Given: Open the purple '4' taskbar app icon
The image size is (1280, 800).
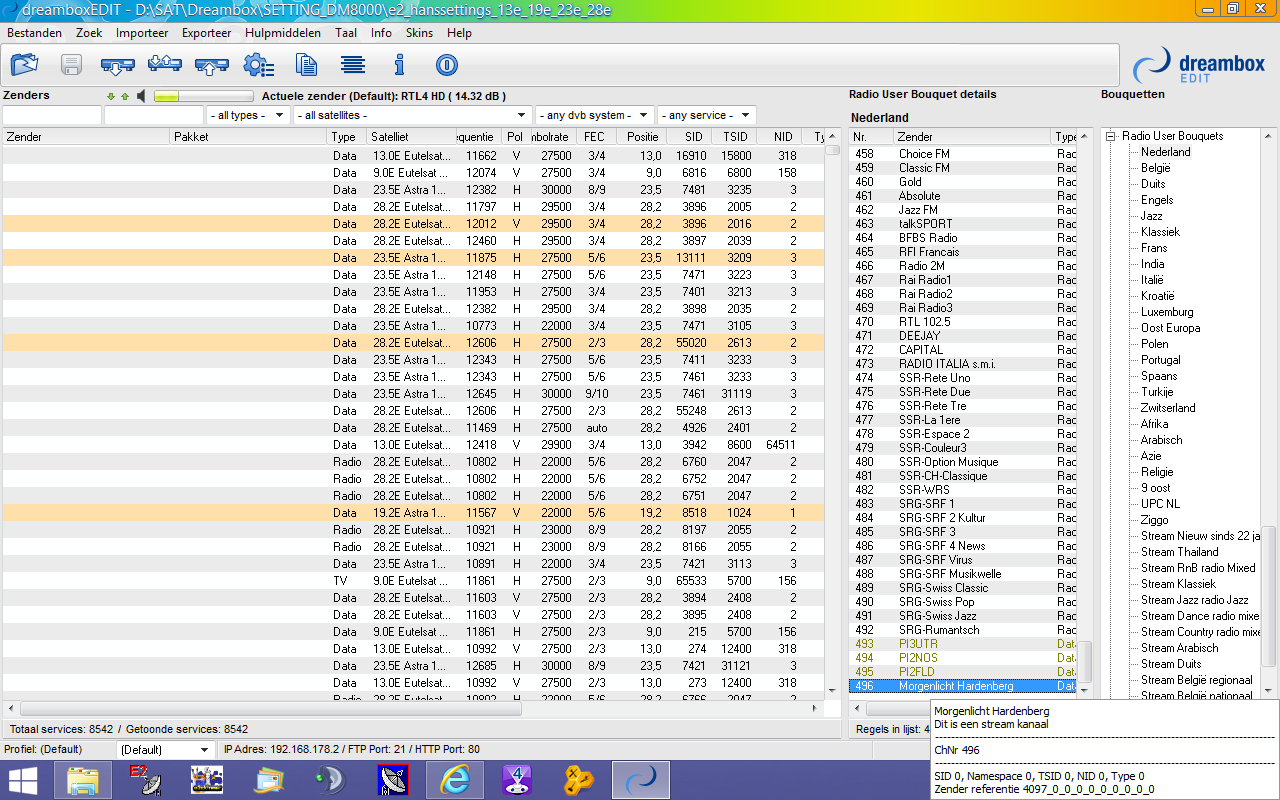Looking at the screenshot, I should tap(517, 780).
